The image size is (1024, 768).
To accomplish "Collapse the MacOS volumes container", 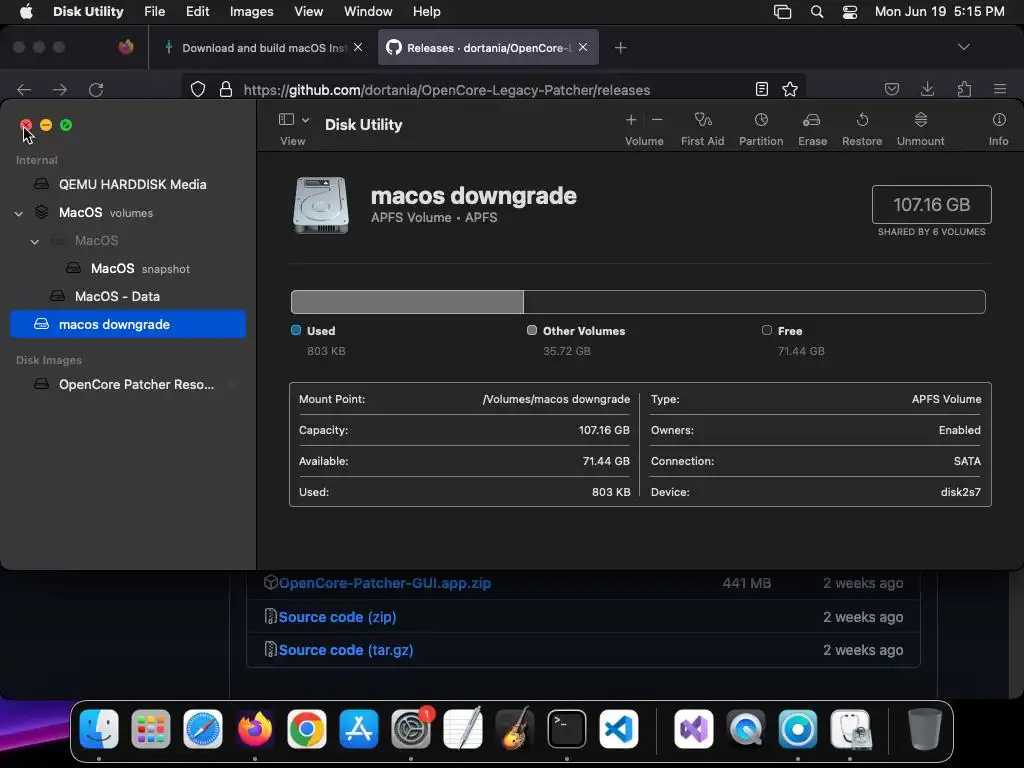I will (19, 214).
